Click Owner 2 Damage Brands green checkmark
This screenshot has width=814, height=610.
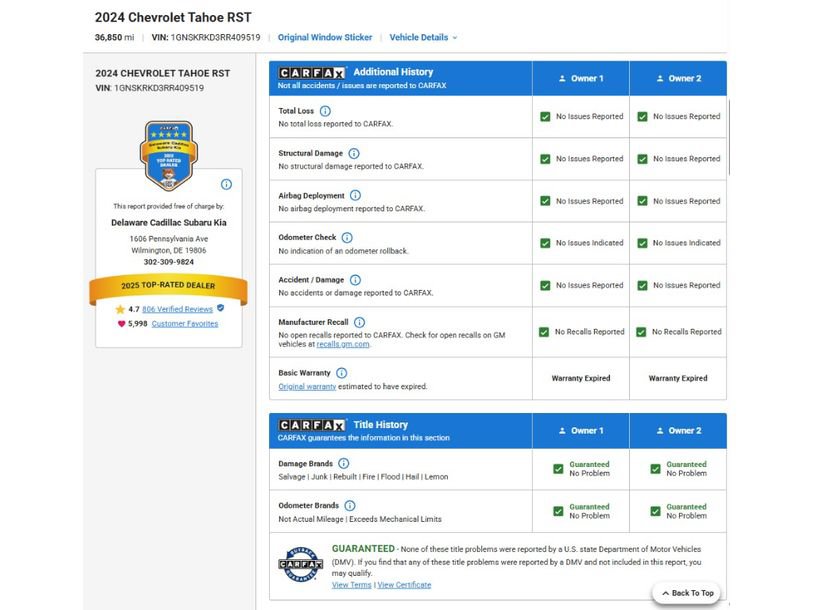coord(656,469)
